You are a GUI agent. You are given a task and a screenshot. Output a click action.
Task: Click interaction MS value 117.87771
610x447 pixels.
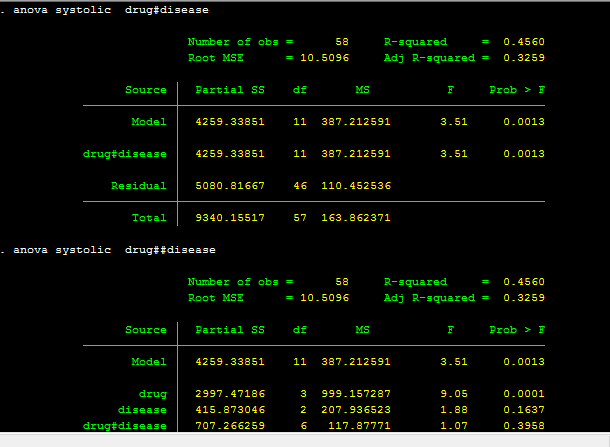[359, 426]
